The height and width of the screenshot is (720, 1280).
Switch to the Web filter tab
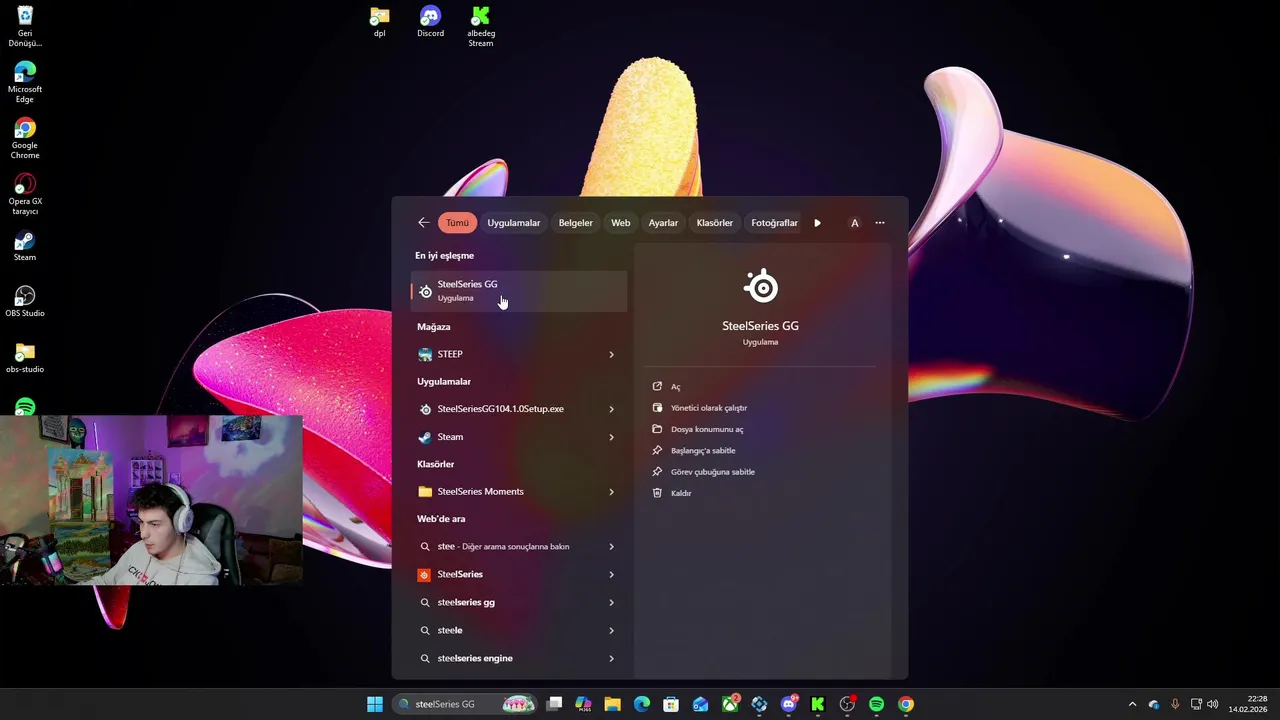[x=621, y=223]
